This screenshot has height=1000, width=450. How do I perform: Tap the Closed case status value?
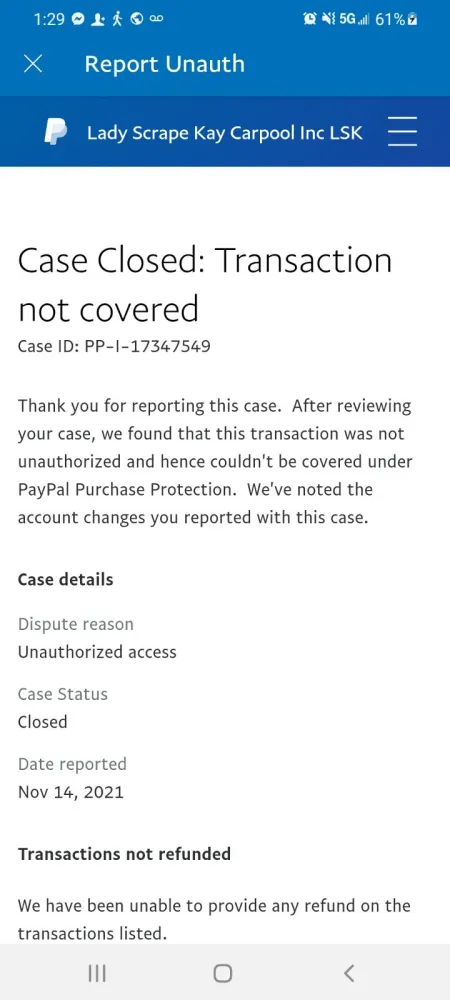43,722
